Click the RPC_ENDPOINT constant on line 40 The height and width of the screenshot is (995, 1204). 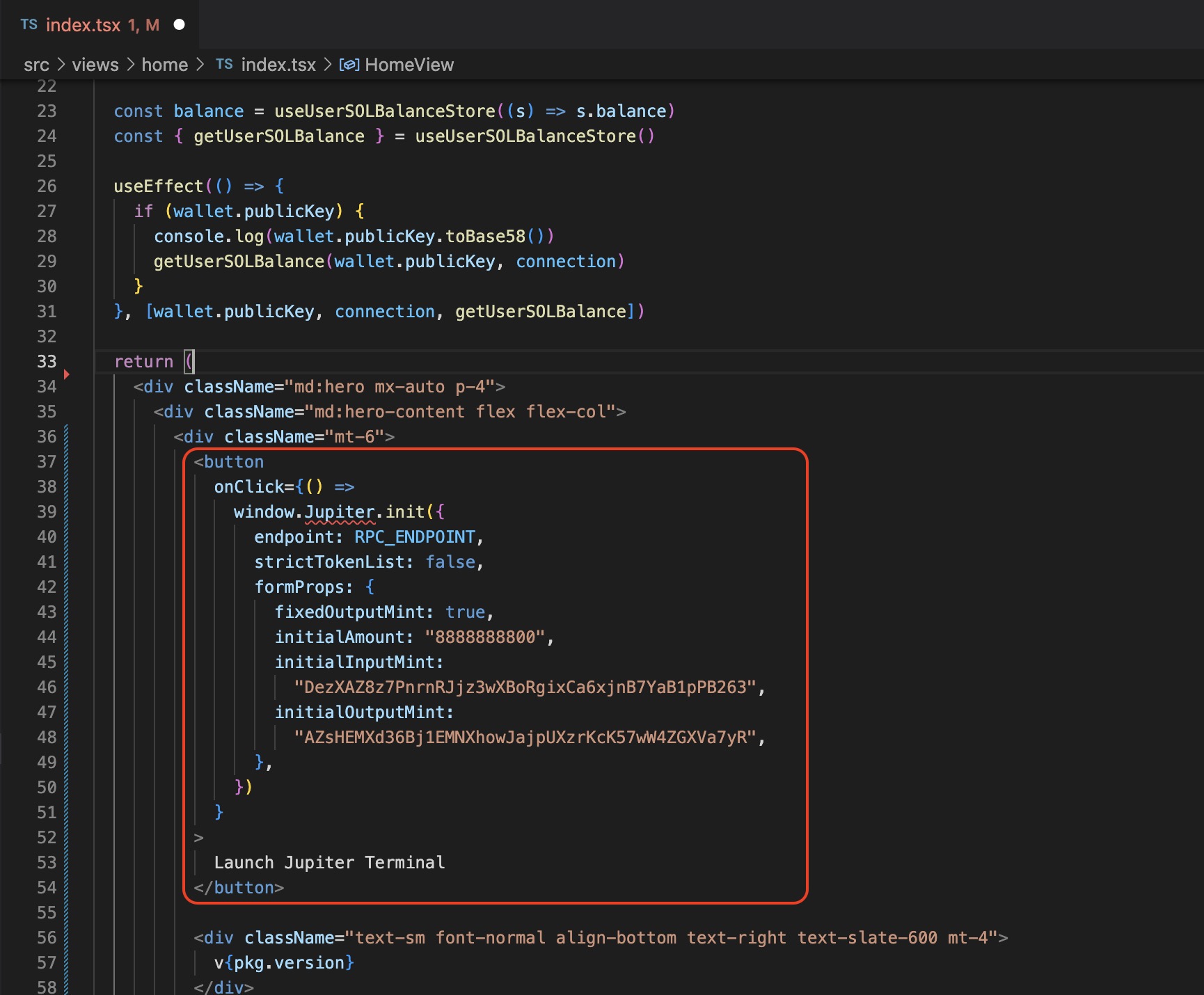click(415, 537)
